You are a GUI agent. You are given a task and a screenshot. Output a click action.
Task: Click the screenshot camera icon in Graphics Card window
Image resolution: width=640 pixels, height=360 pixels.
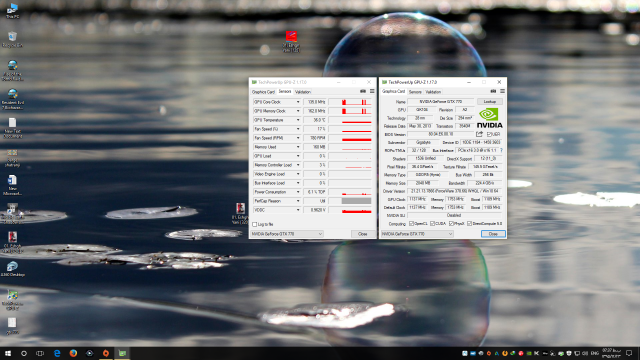pyautogui.click(x=493, y=91)
